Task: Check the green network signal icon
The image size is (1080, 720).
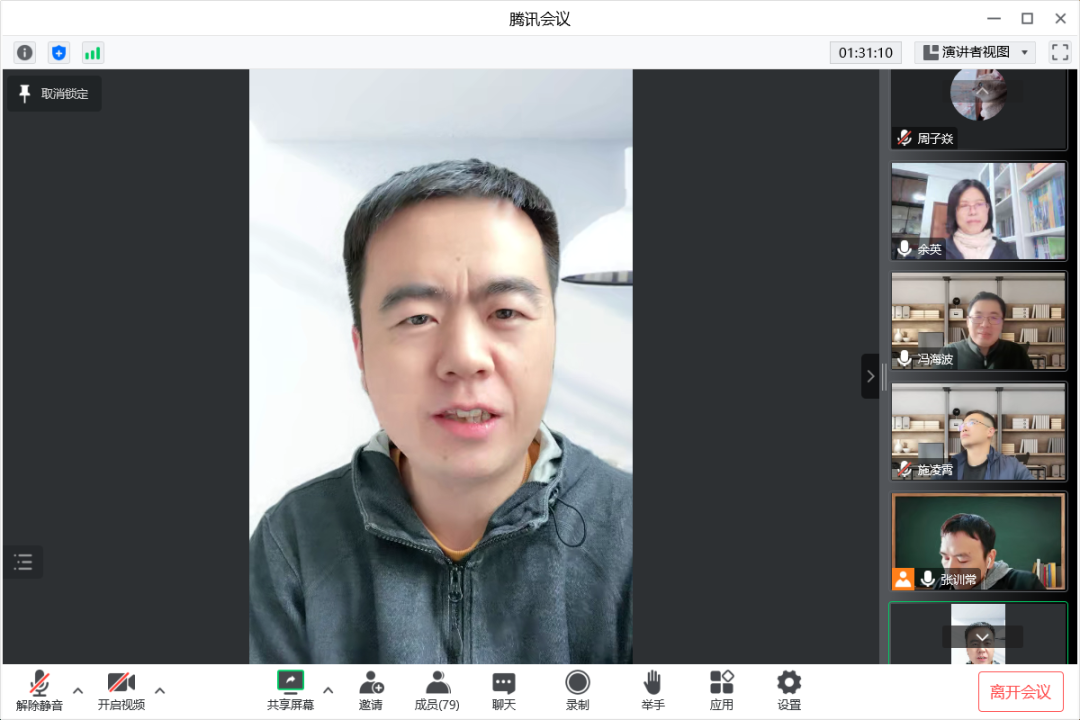Action: (93, 53)
